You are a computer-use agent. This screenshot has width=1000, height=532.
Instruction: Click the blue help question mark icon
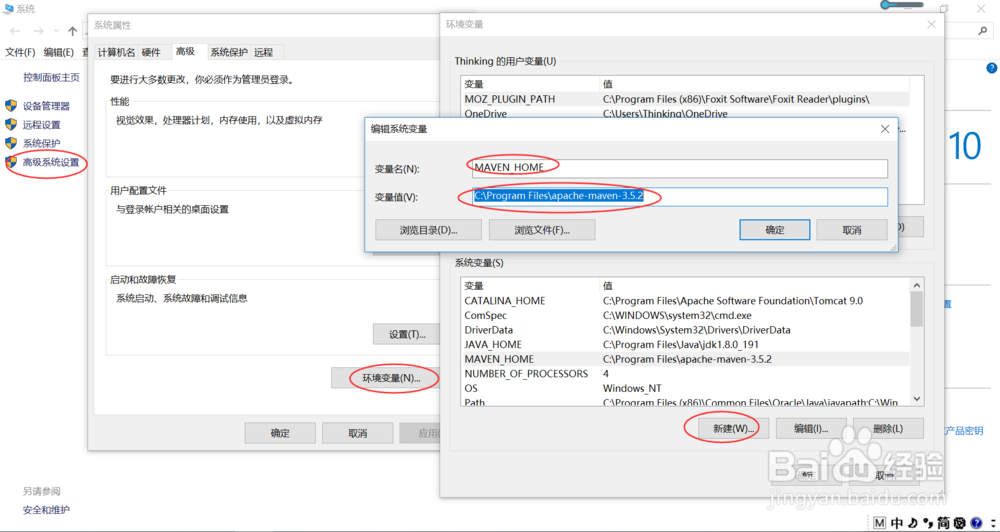coord(992,68)
